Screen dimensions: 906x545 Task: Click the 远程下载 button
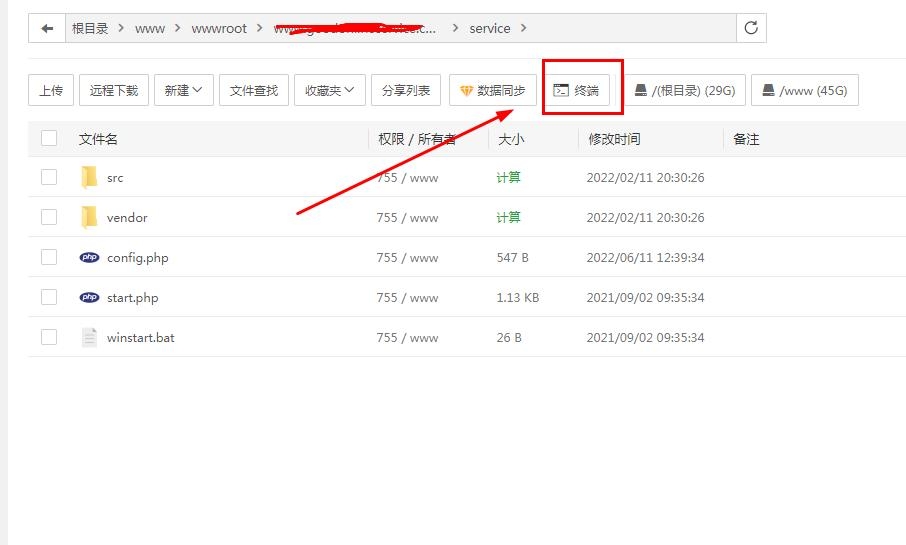(114, 90)
